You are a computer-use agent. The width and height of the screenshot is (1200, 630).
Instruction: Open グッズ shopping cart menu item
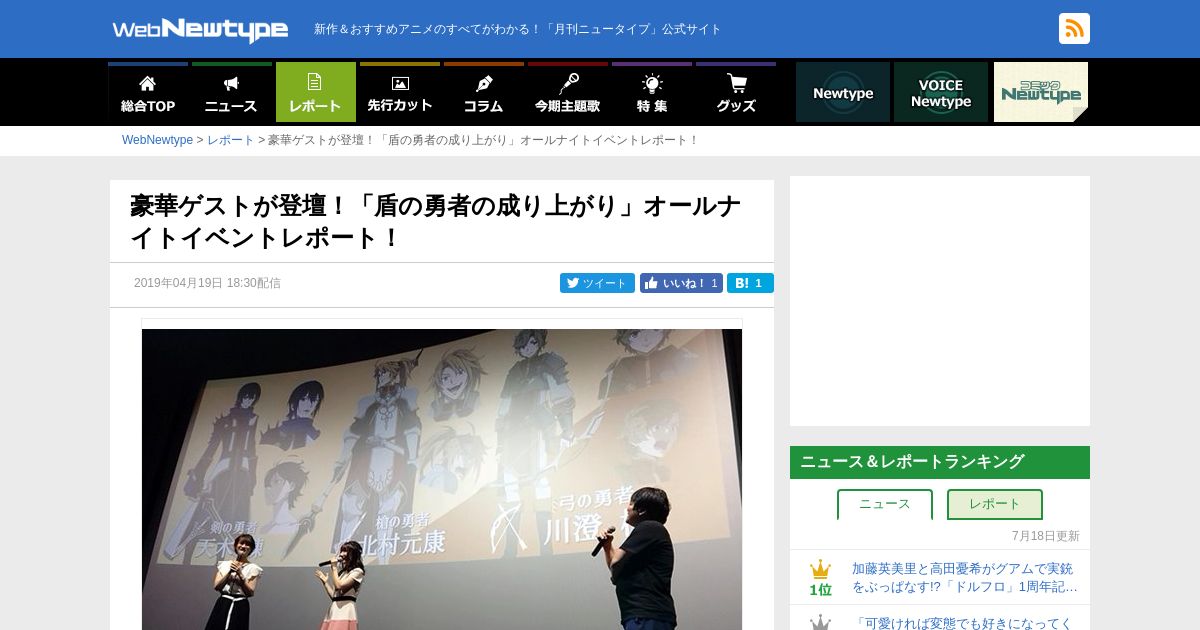(736, 92)
